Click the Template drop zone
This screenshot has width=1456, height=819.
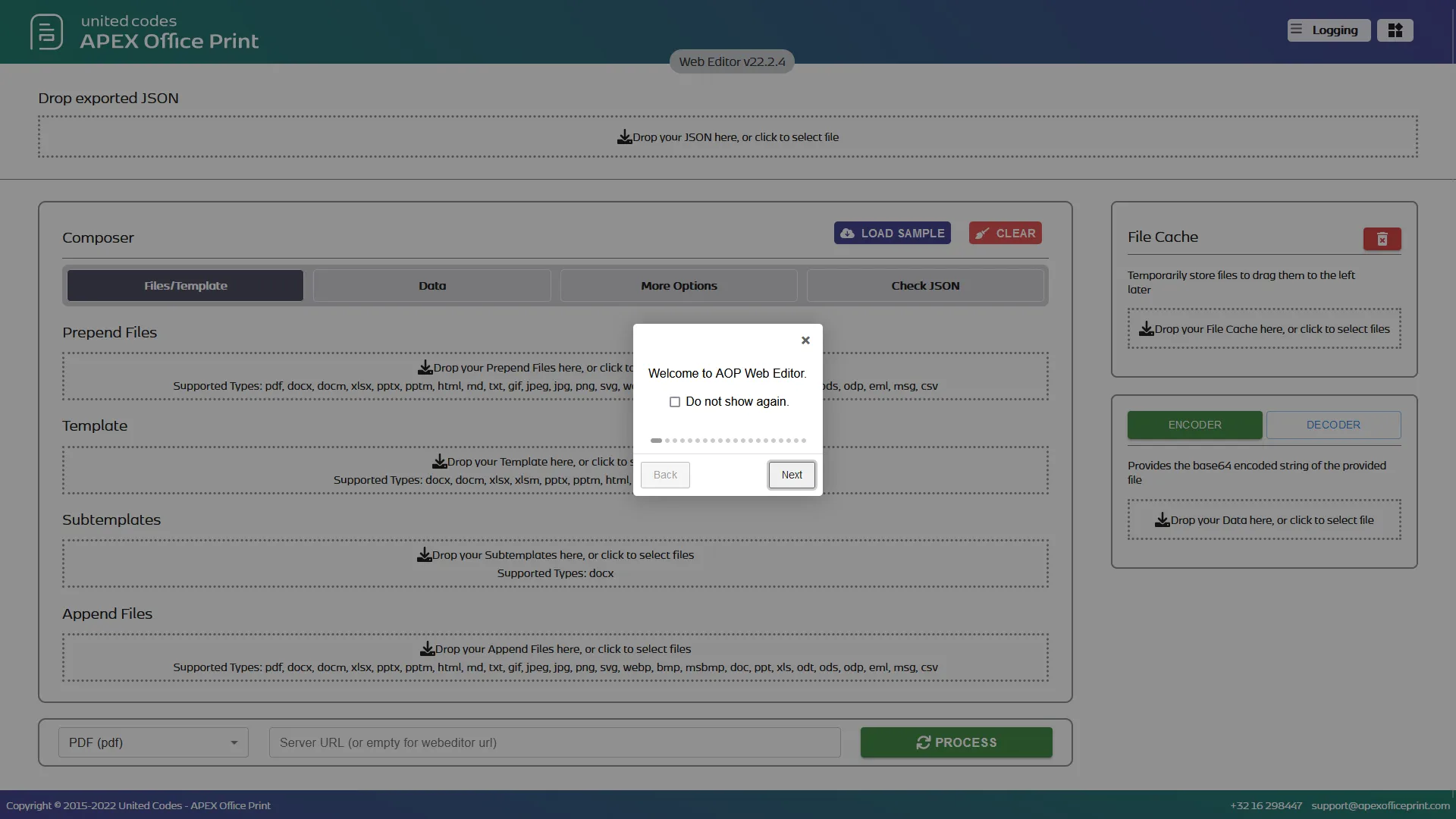pos(555,470)
